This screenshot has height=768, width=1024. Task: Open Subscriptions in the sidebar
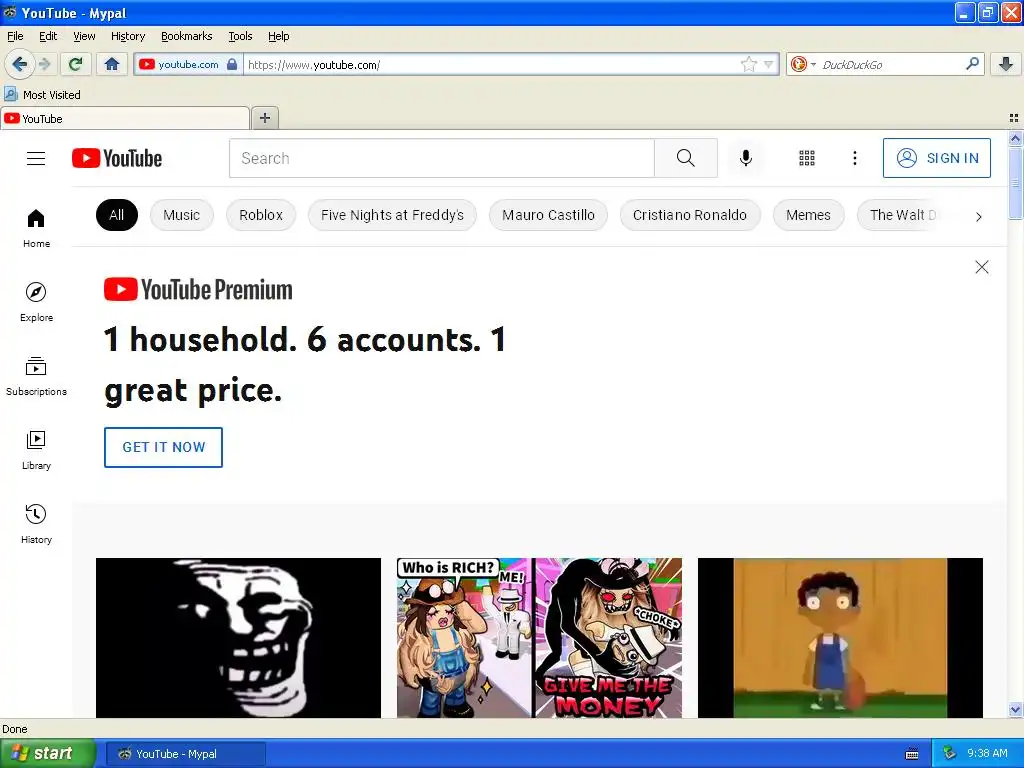tap(37, 376)
